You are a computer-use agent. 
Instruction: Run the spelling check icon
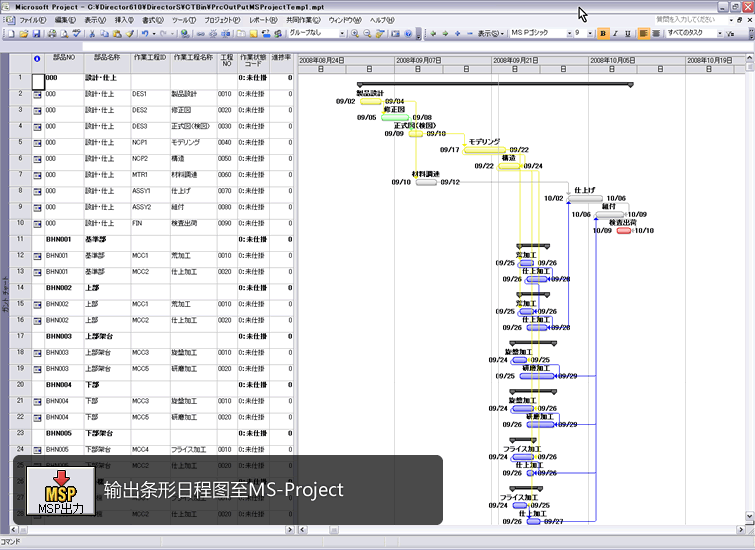coord(76,34)
